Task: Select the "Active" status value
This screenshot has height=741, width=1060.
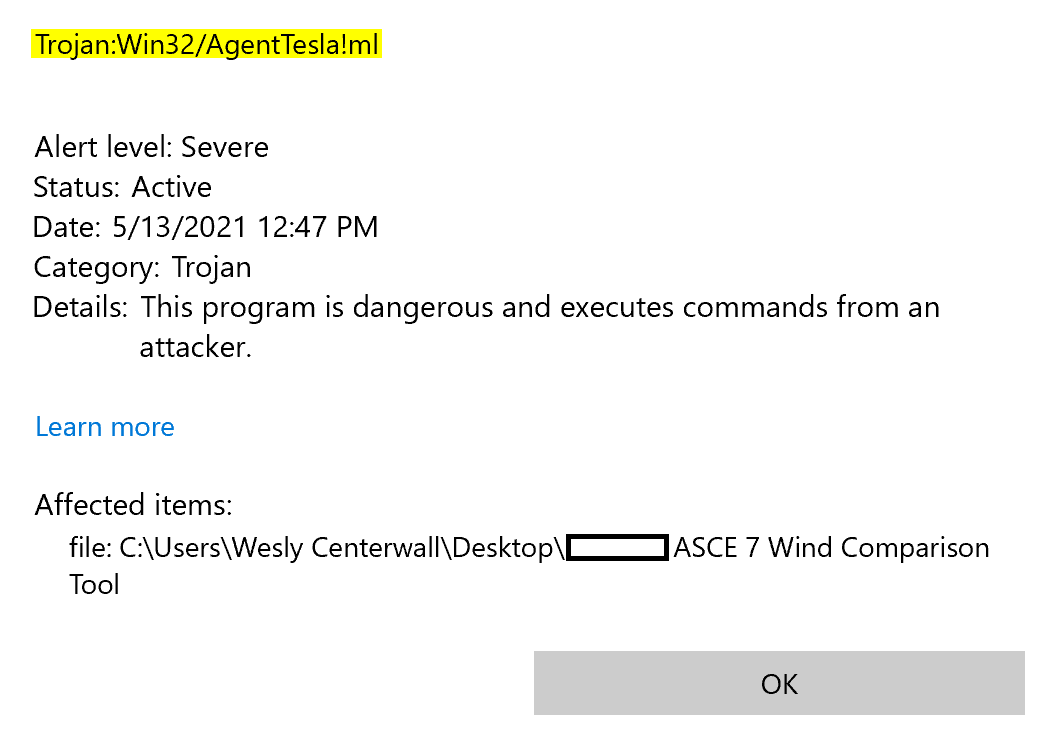Action: click(172, 188)
